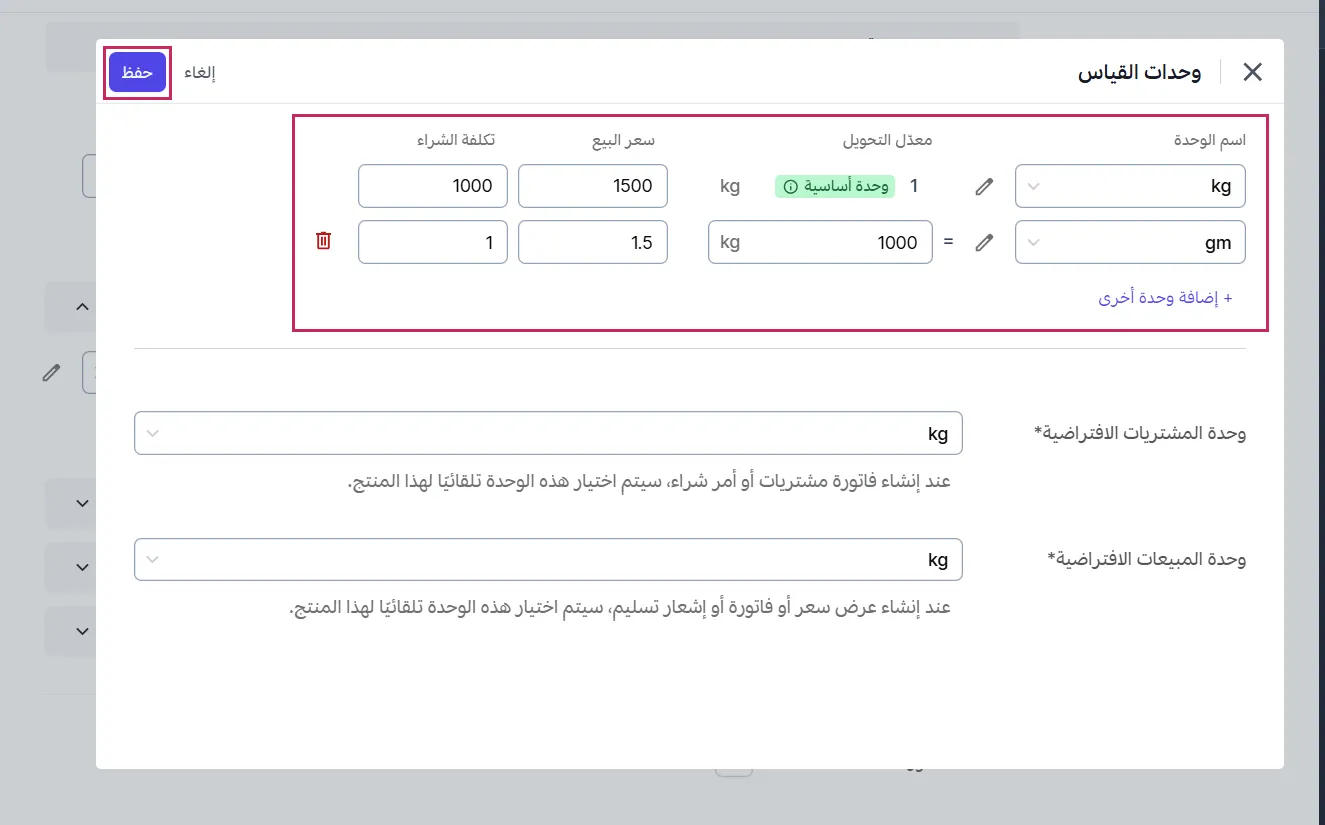Click the pencil icon on the background page

(52, 372)
